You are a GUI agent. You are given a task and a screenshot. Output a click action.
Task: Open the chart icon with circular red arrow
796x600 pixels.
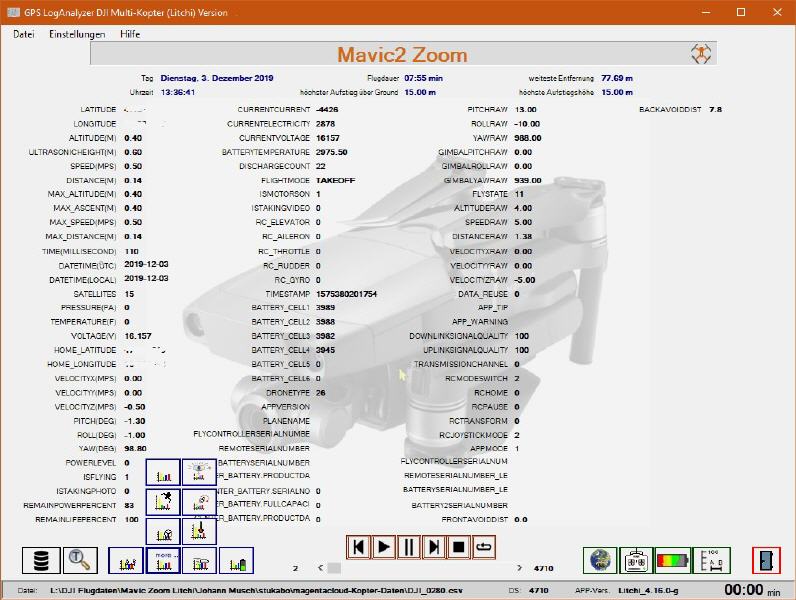(x=199, y=502)
